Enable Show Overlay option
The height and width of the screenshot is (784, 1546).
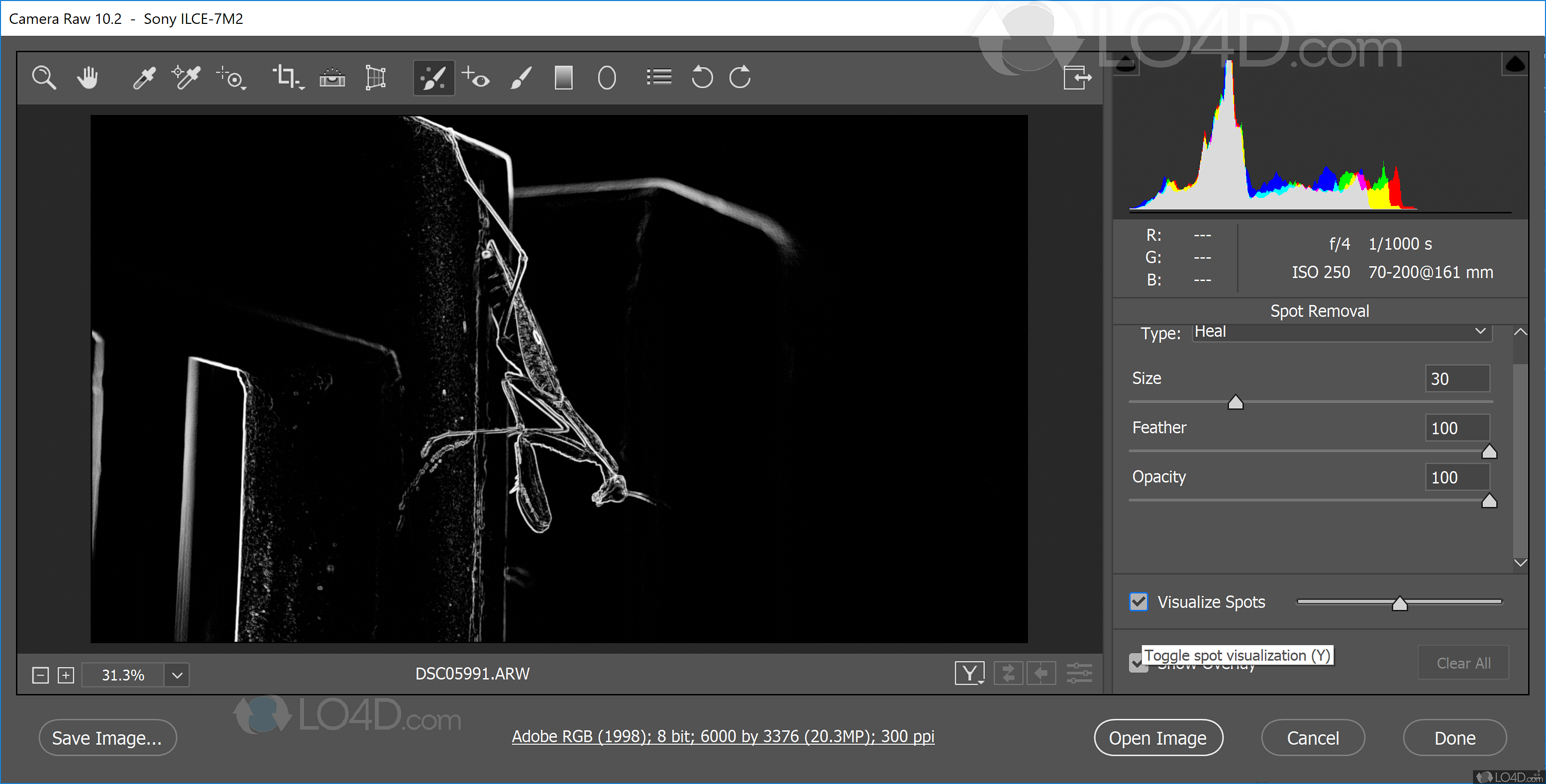(1137, 664)
